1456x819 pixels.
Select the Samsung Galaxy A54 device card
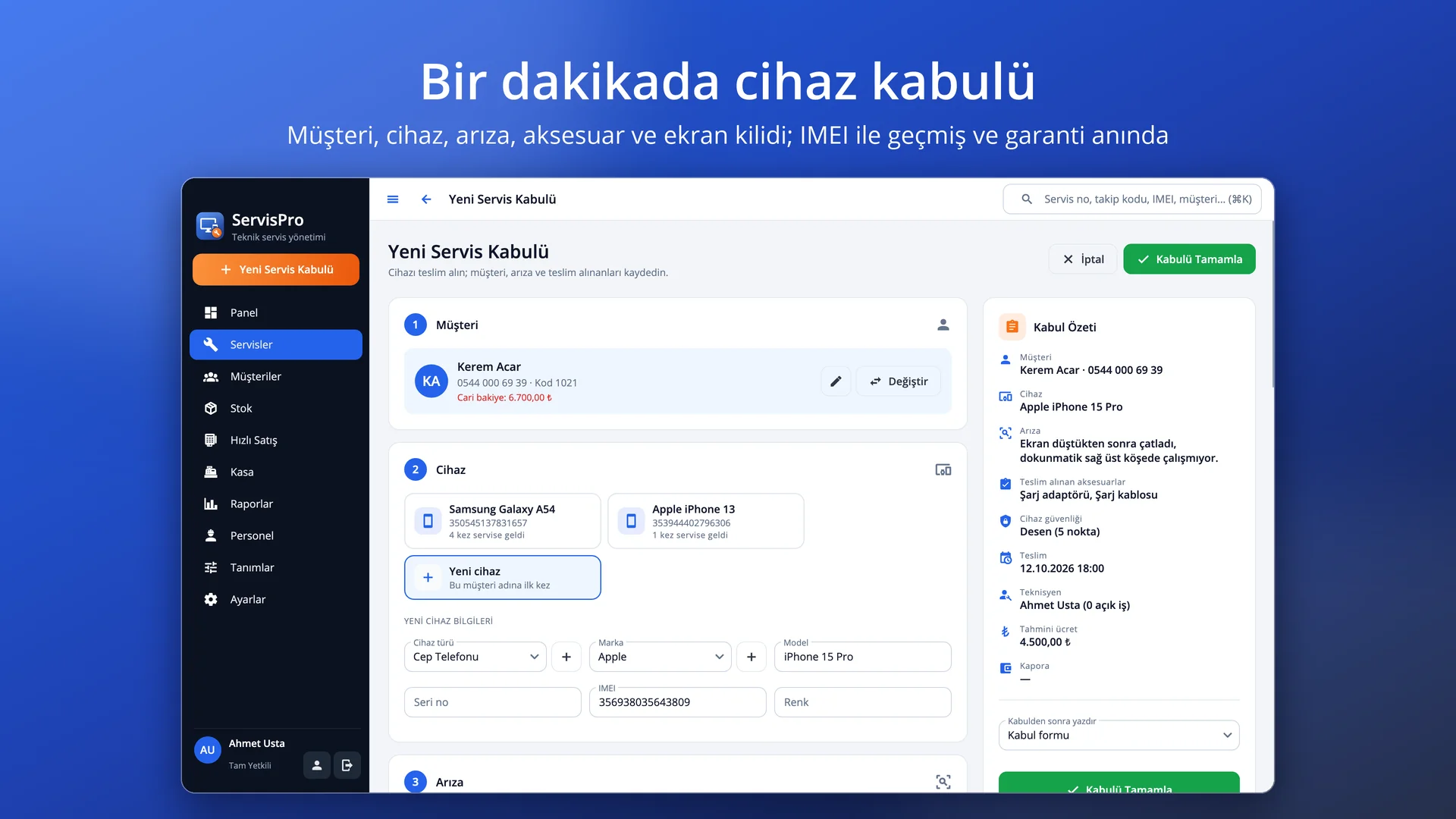(503, 521)
